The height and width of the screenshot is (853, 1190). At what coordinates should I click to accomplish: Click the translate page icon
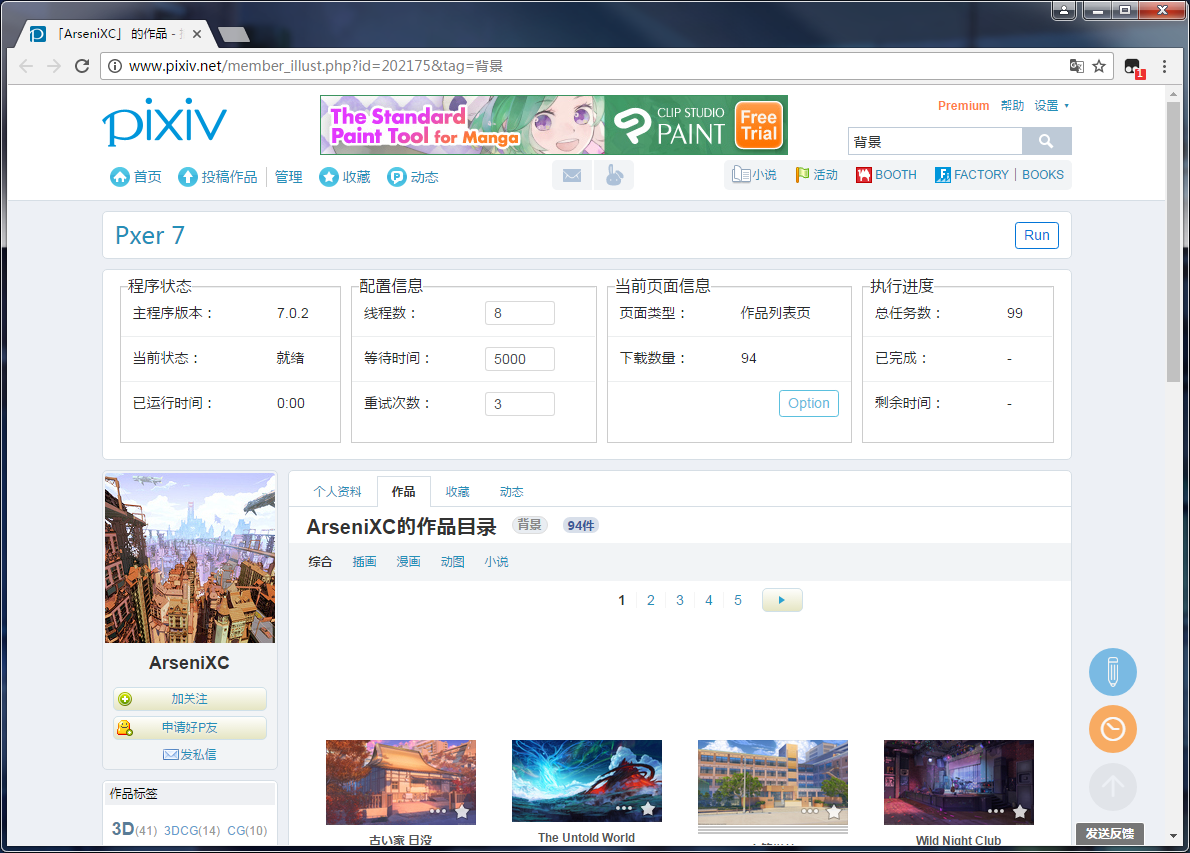(x=1076, y=66)
